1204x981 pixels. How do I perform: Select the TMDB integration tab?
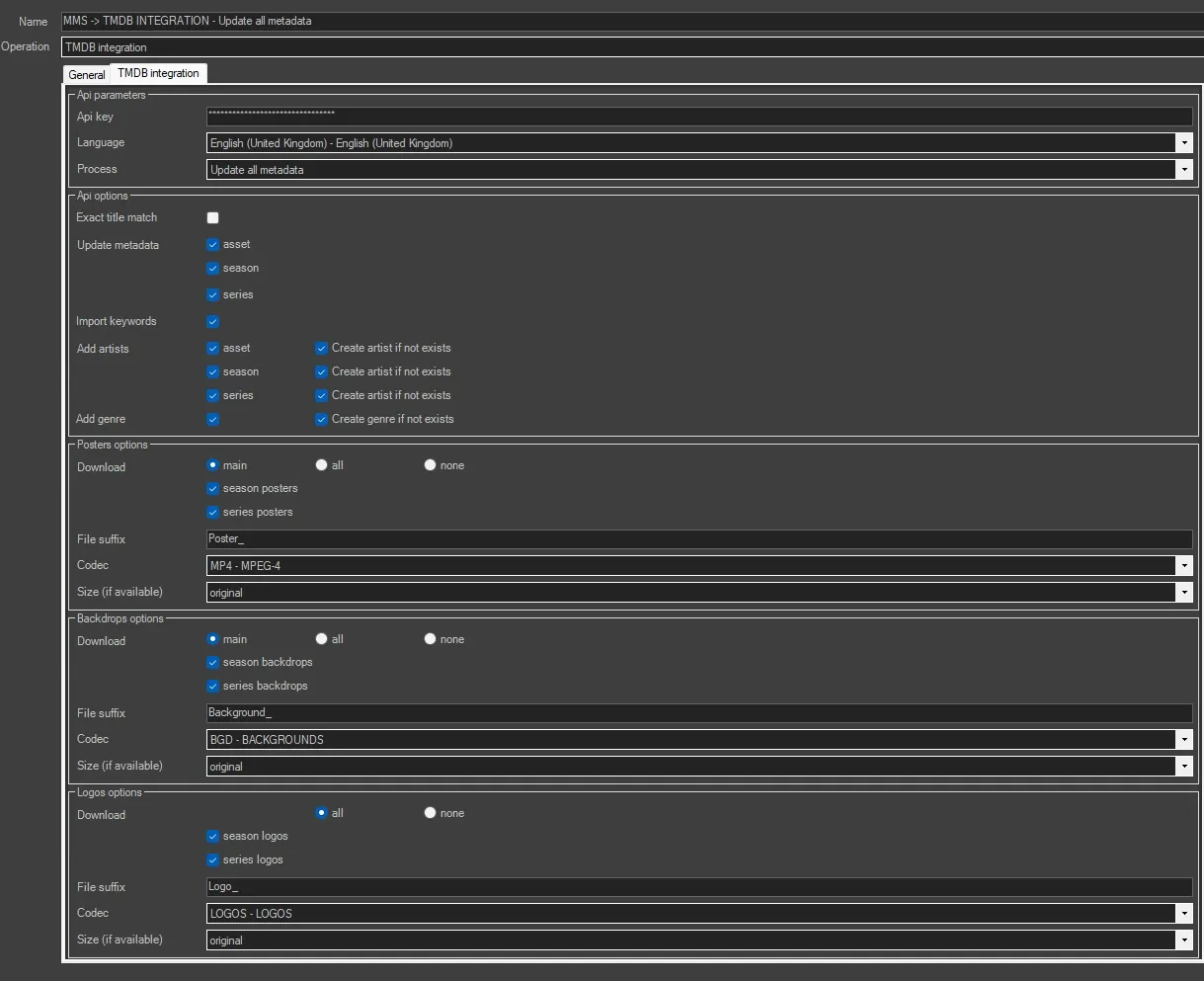(x=158, y=73)
